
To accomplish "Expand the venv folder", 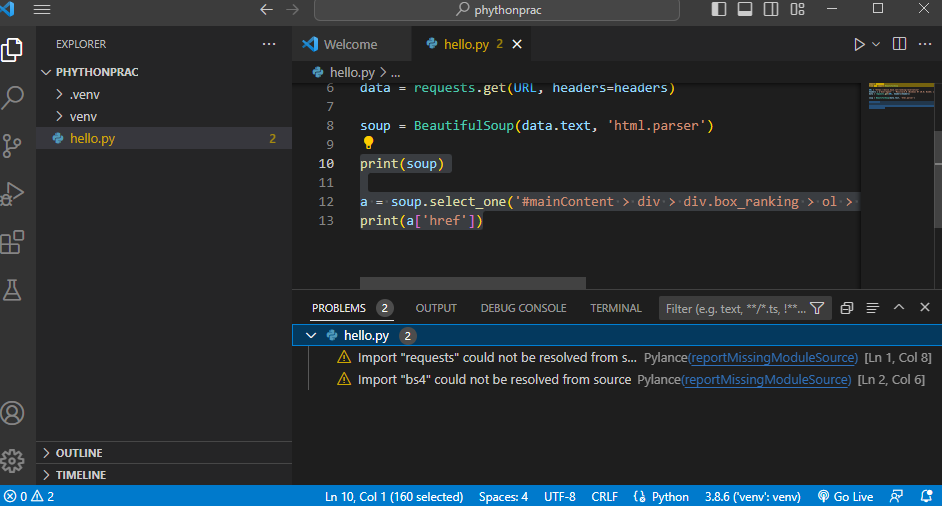I will [x=164, y=117].
